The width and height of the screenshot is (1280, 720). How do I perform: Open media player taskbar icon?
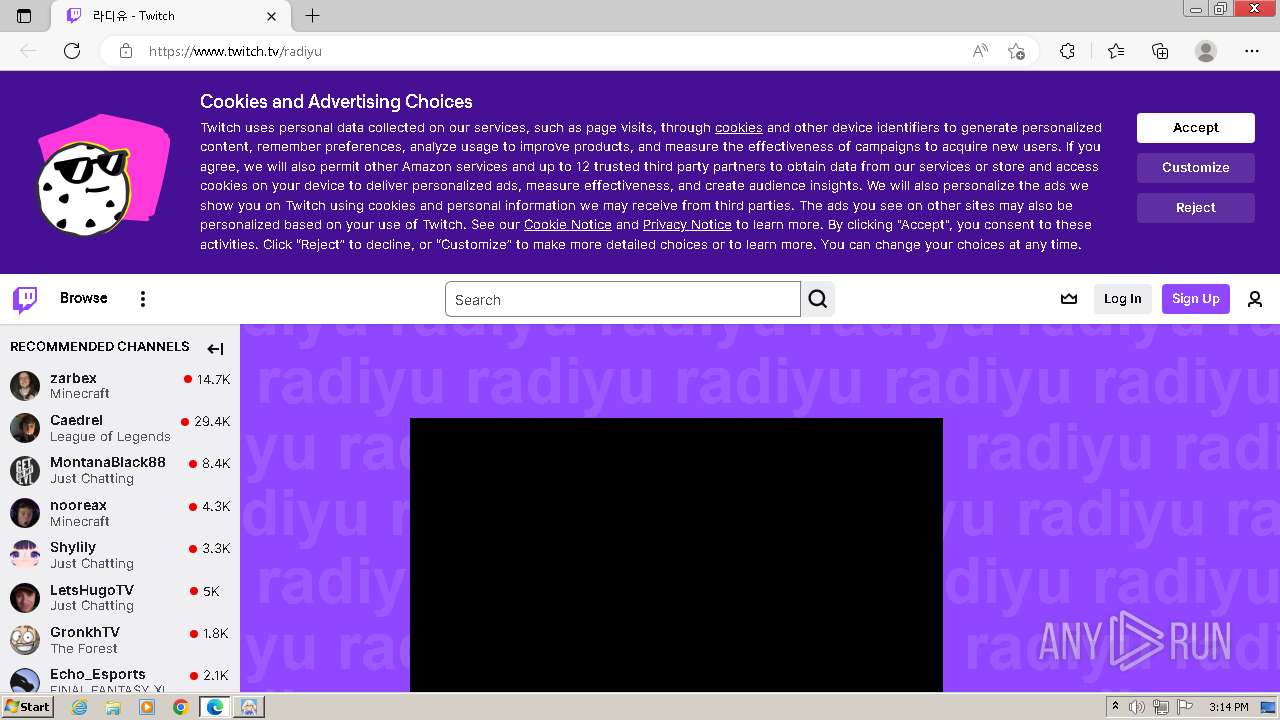[x=147, y=707]
